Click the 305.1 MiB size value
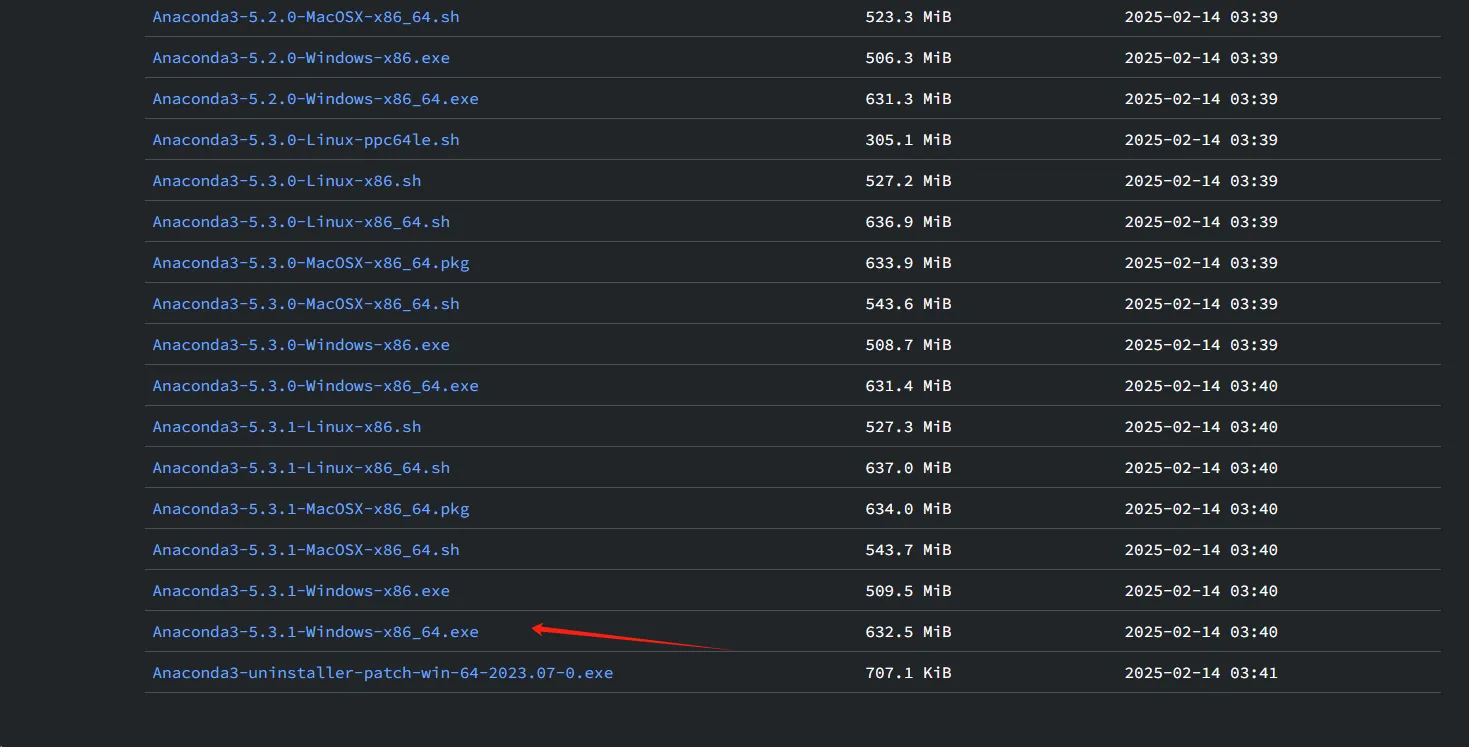The width and height of the screenshot is (1469, 747). (908, 140)
